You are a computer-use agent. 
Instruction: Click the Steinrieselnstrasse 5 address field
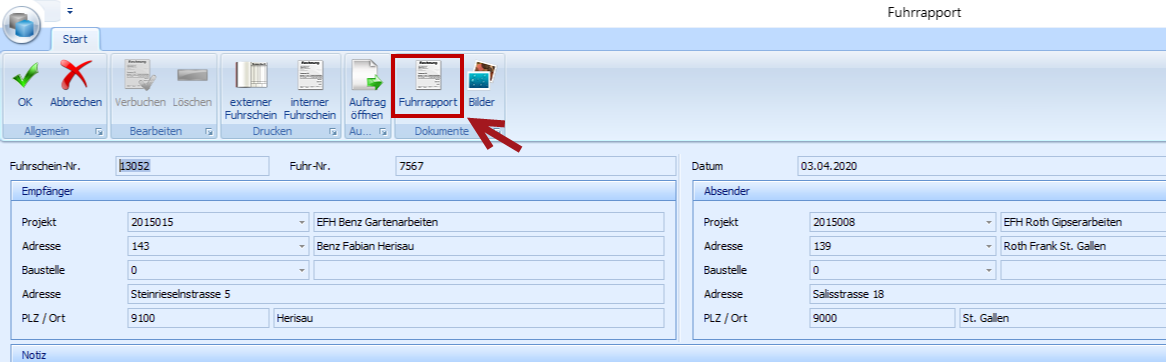[x=396, y=294]
